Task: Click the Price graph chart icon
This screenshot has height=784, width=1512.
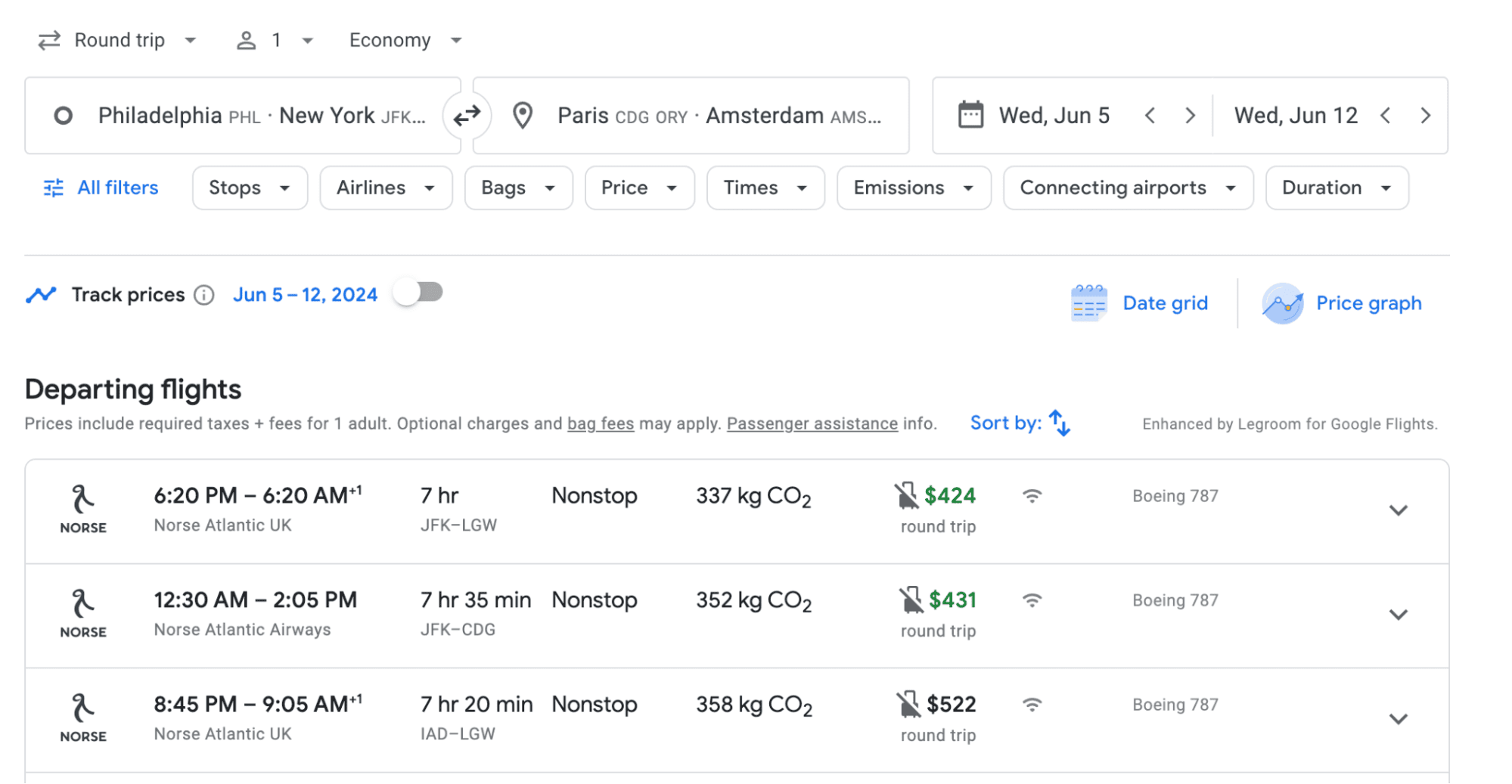Action: (x=1283, y=303)
